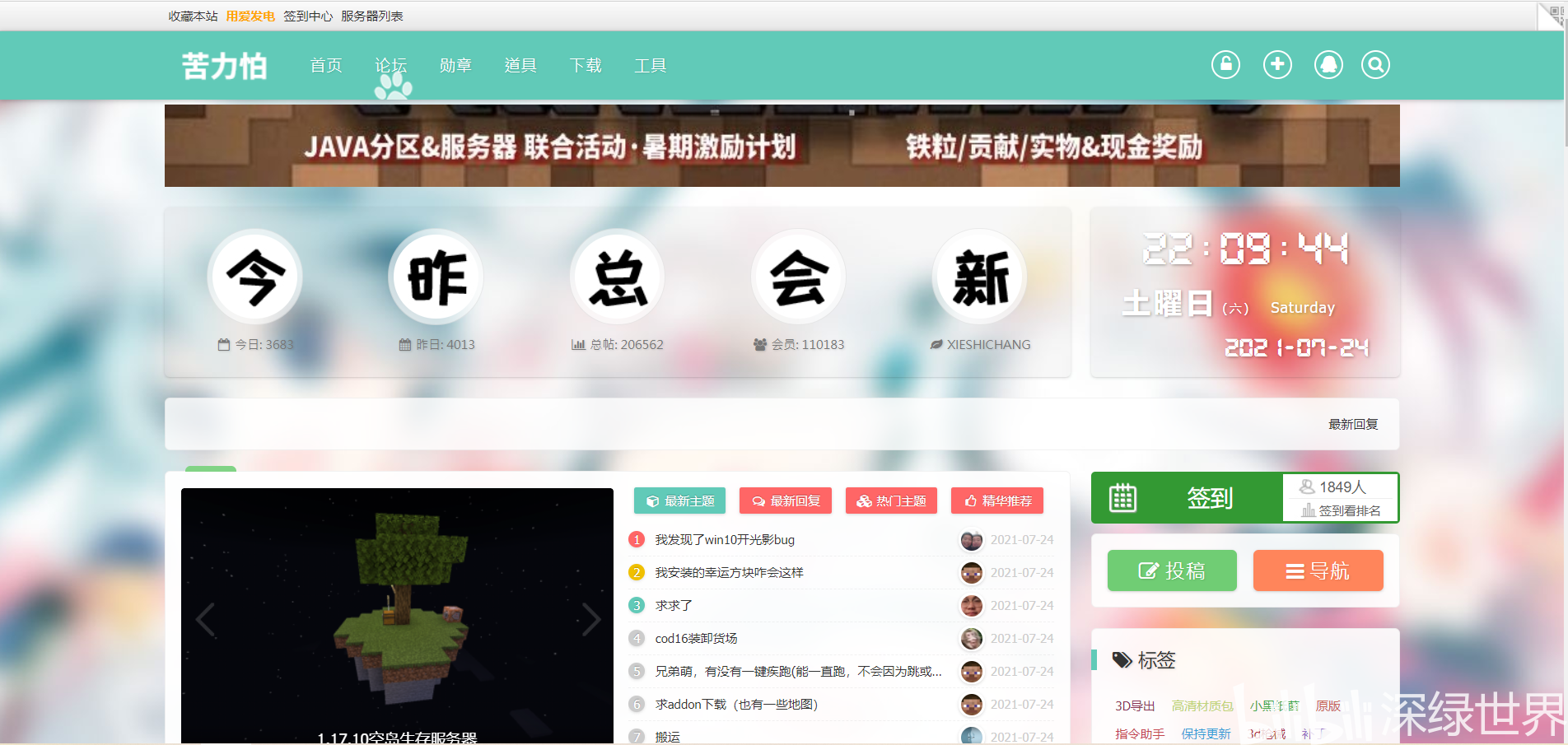Open post 我安装的幸运方块咋会这样
This screenshot has height=745, width=1568.
coord(729,573)
